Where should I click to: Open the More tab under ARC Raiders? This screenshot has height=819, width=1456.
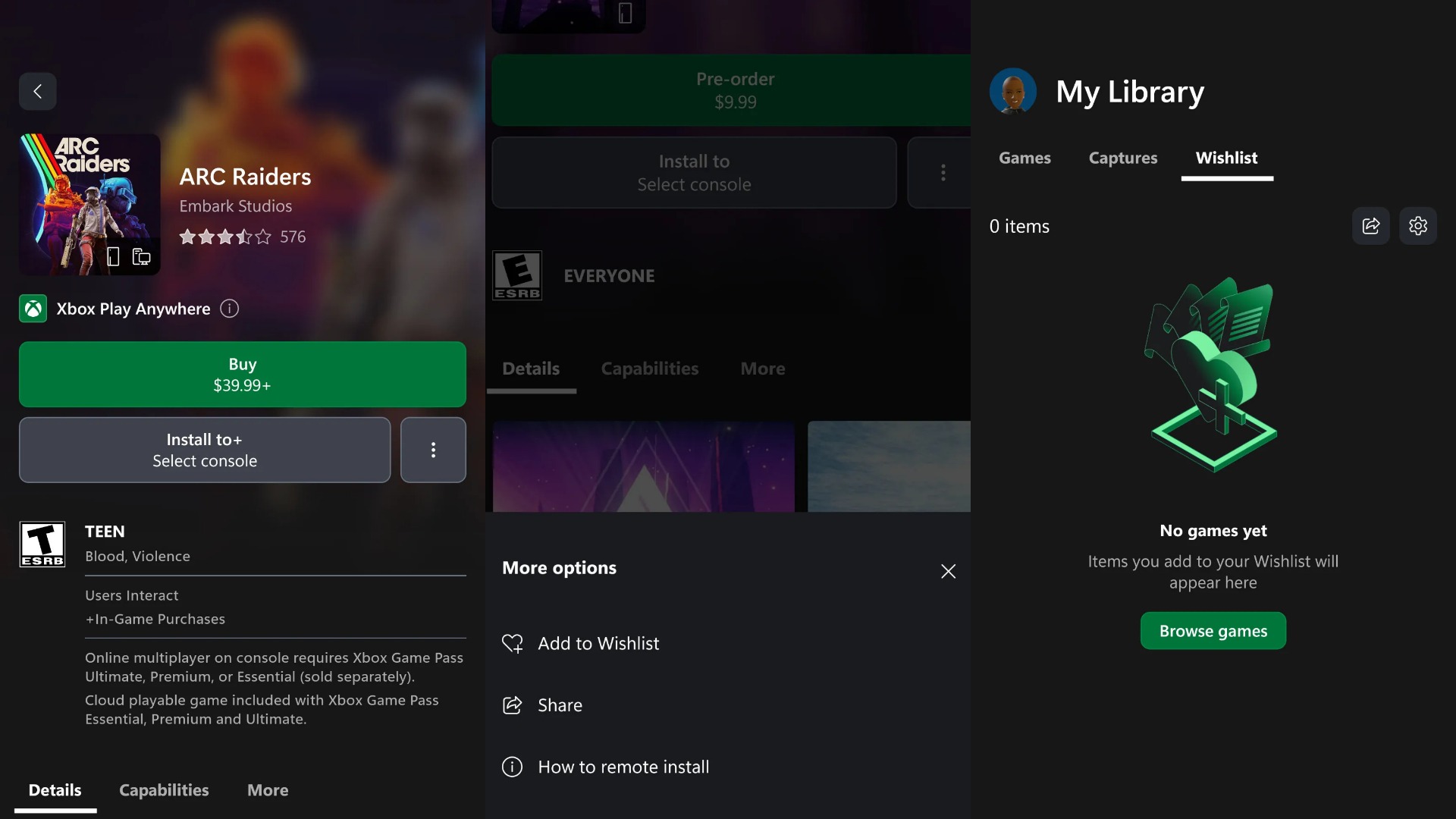click(268, 790)
